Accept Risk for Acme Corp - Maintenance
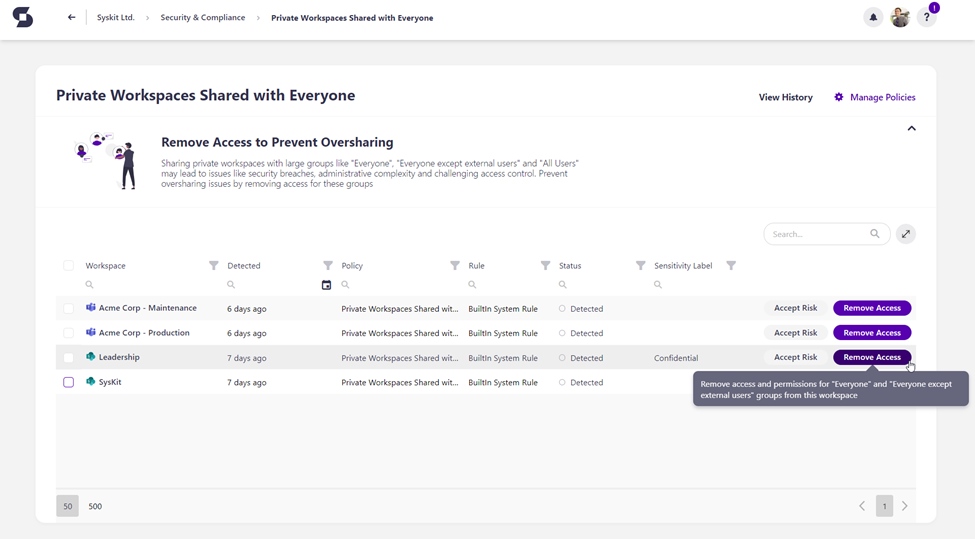 795,308
